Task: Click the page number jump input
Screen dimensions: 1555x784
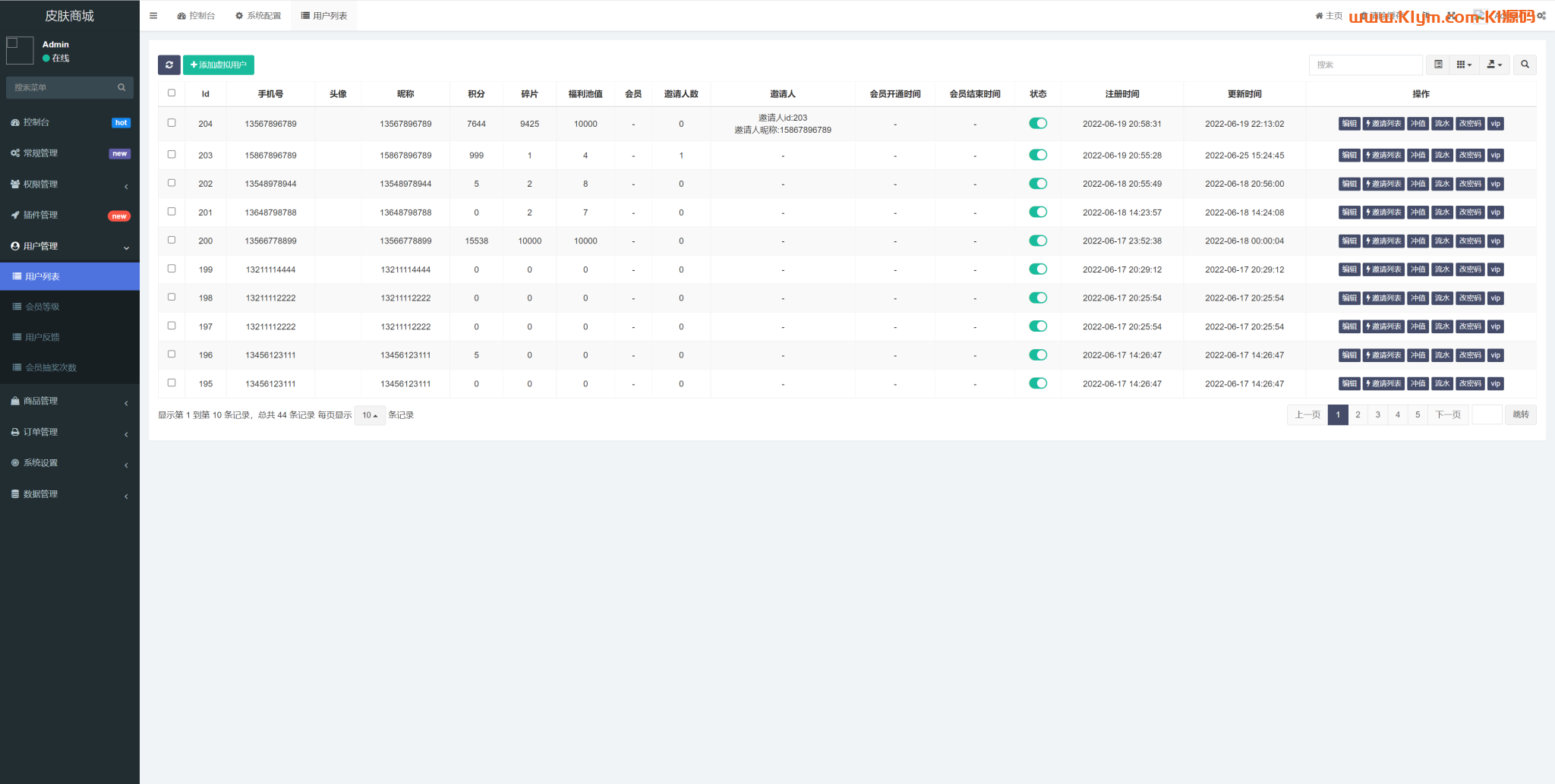Action: coord(1487,414)
